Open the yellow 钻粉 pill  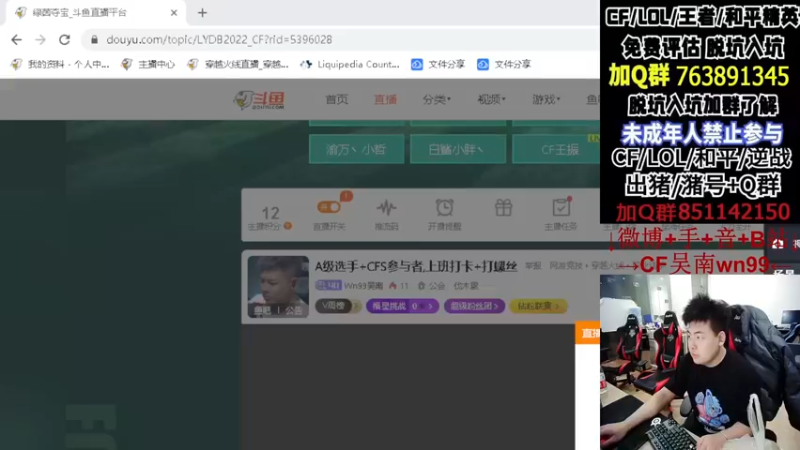pyautogui.click(x=538, y=306)
